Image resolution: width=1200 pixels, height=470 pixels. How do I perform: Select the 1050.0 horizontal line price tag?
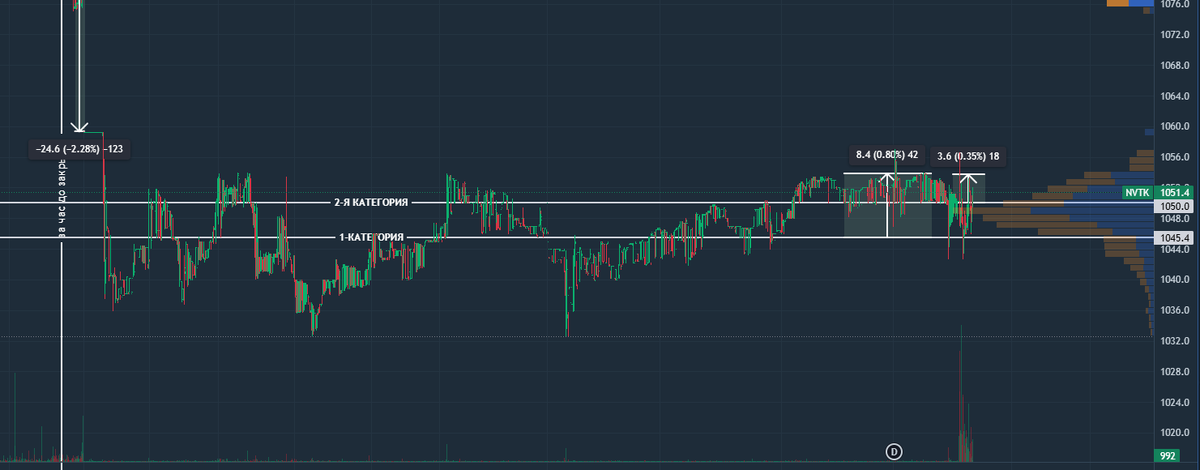point(1176,205)
